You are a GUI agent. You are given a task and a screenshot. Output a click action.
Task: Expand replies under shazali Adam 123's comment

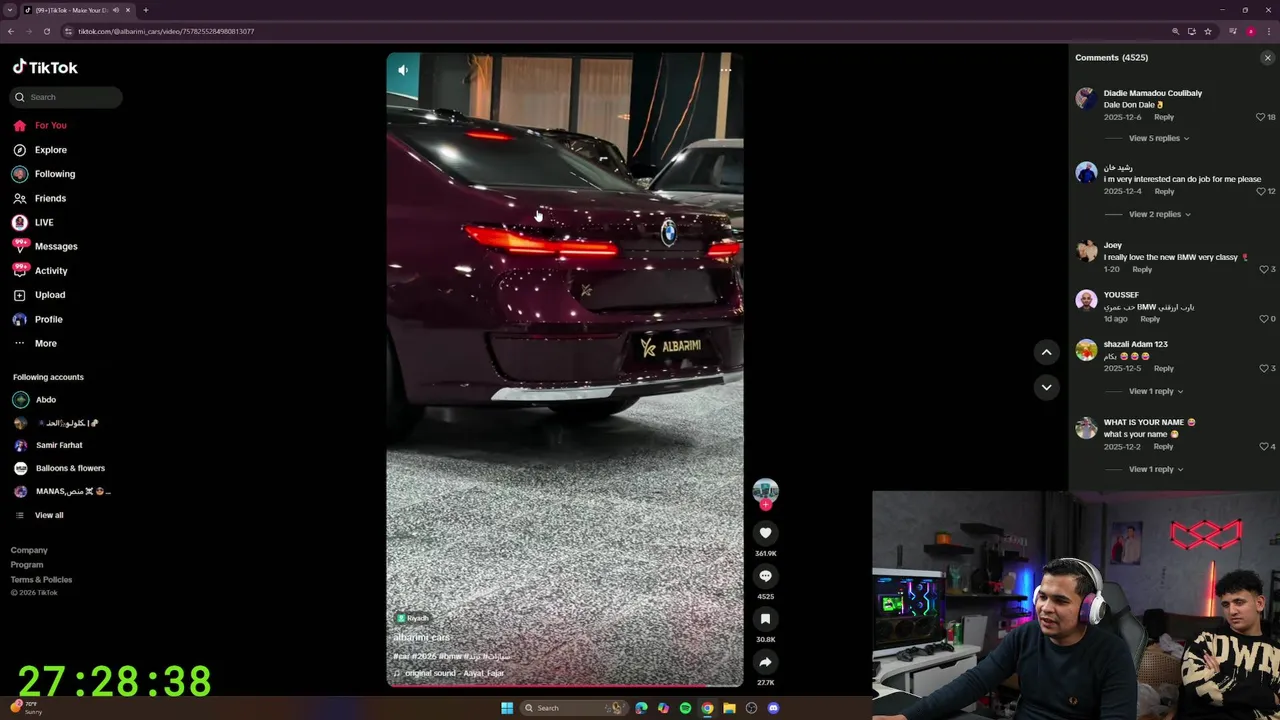1156,391
